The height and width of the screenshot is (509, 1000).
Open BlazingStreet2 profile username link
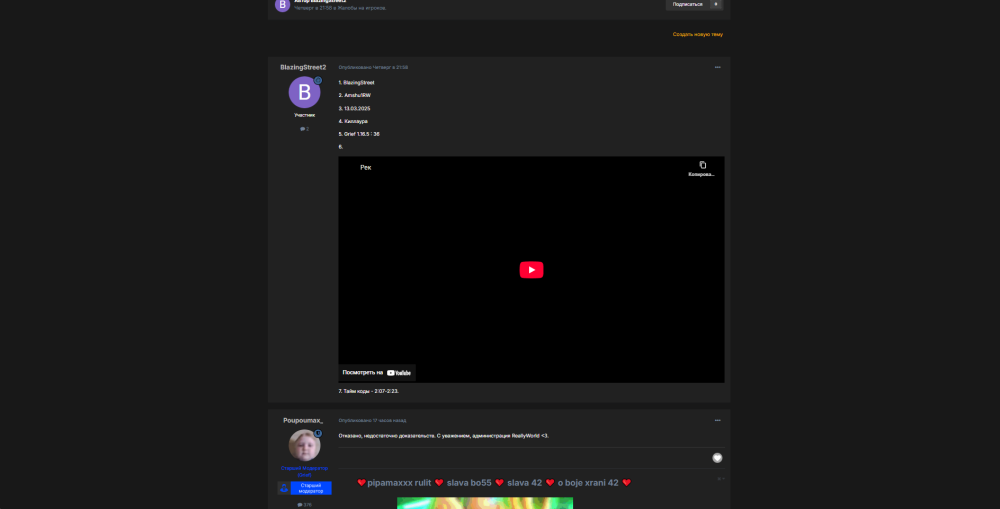click(303, 67)
